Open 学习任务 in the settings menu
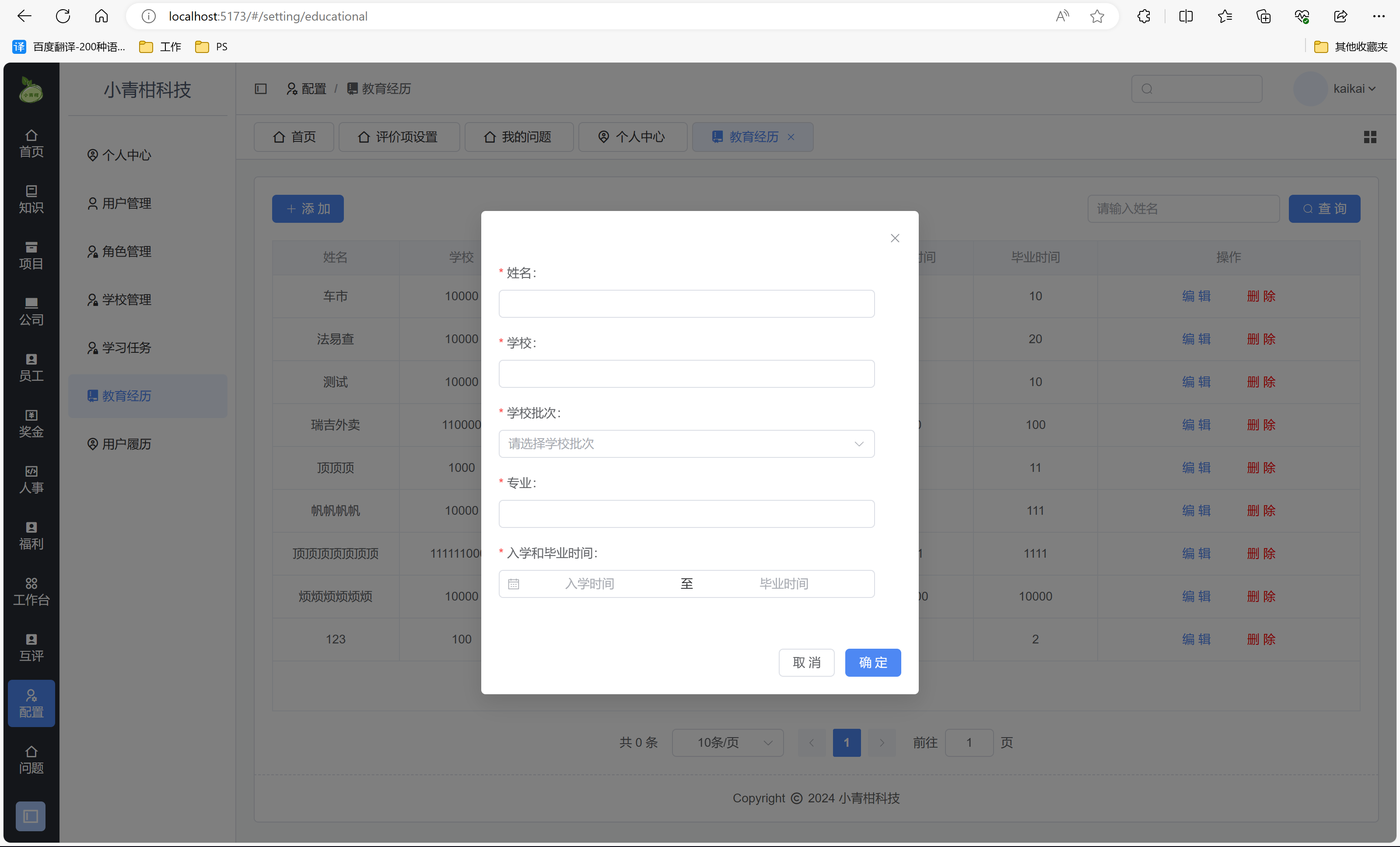 pos(148,348)
